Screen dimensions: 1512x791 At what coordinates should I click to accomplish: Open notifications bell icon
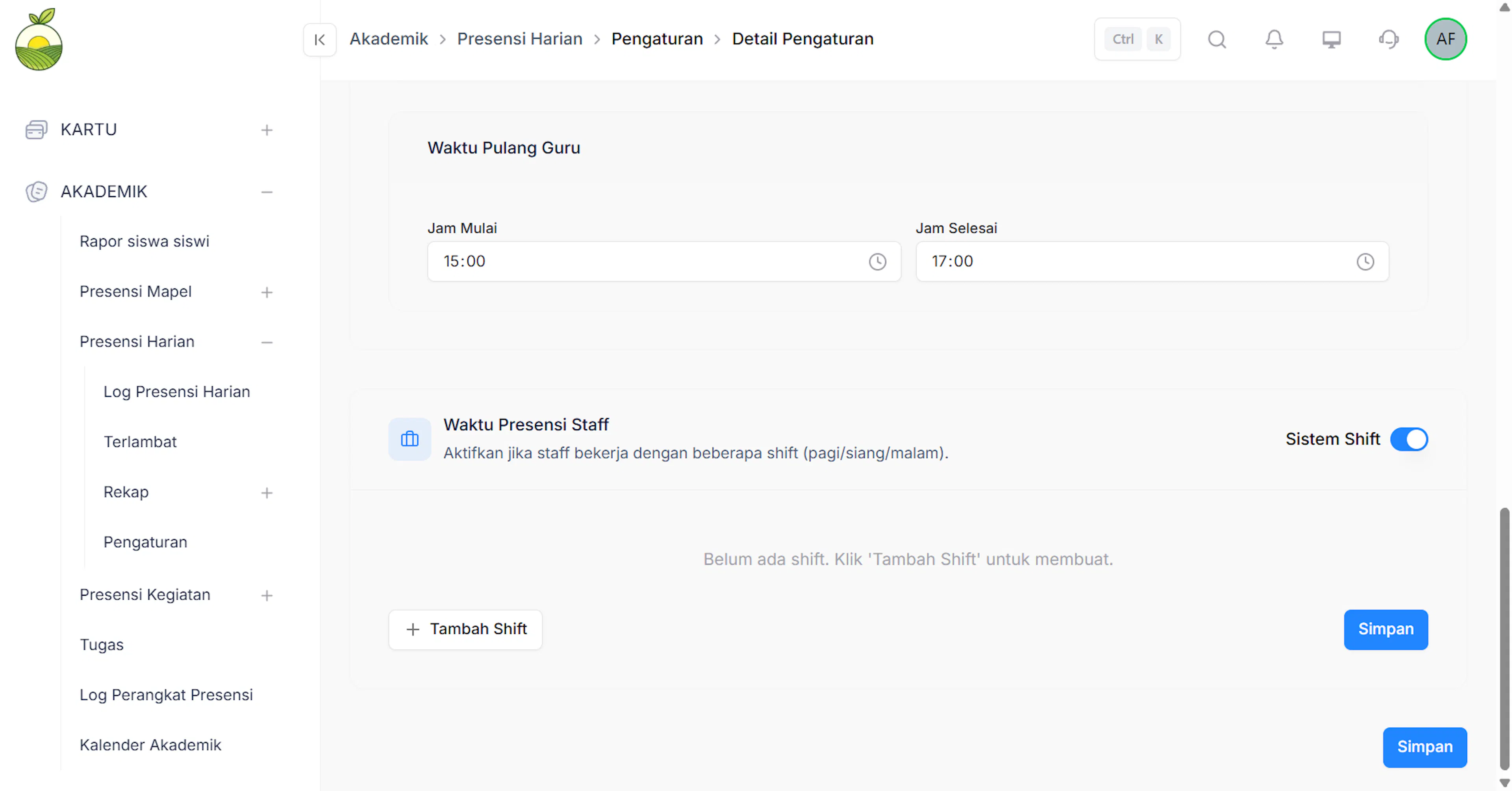tap(1274, 39)
